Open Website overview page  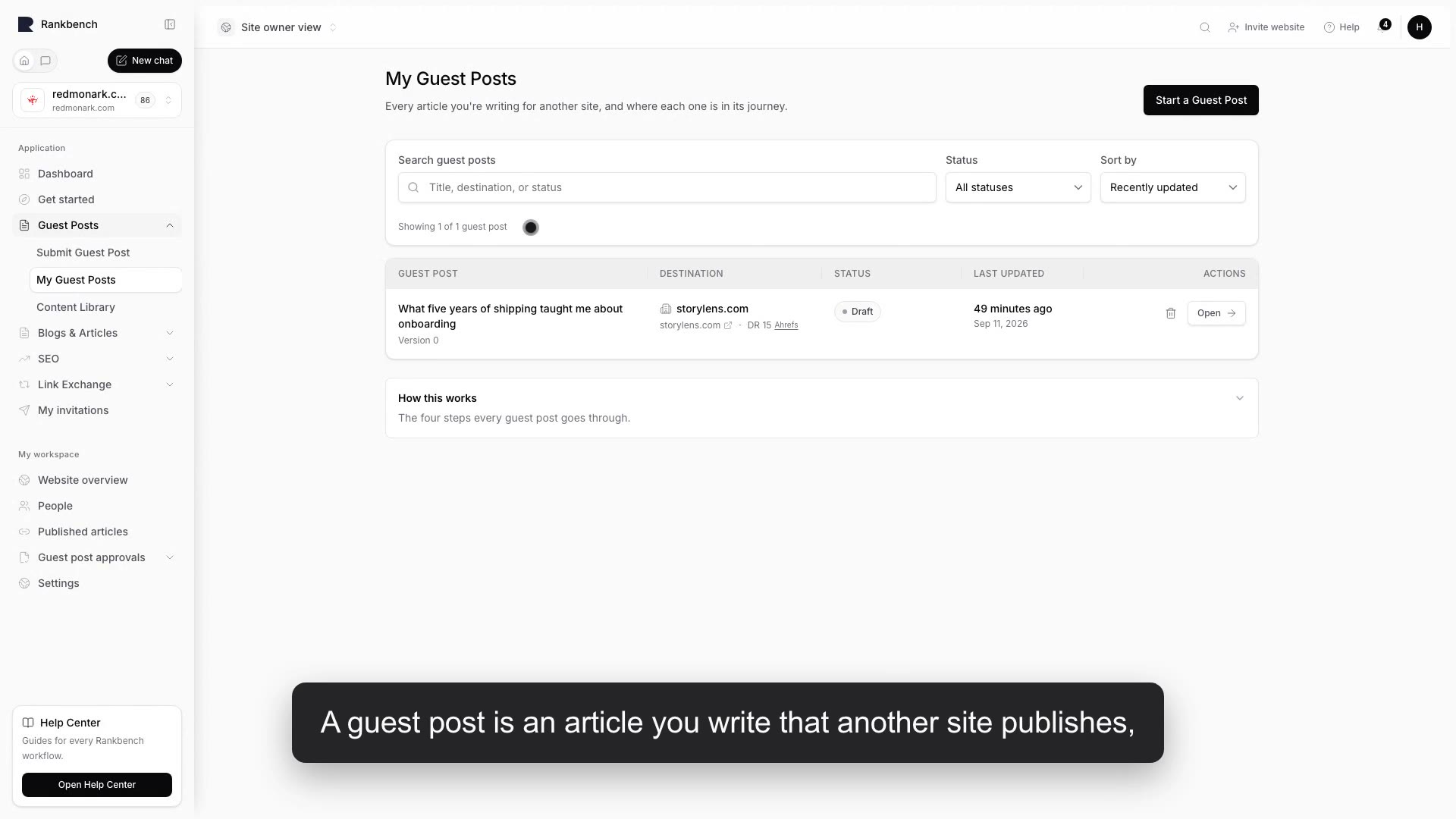point(97,480)
